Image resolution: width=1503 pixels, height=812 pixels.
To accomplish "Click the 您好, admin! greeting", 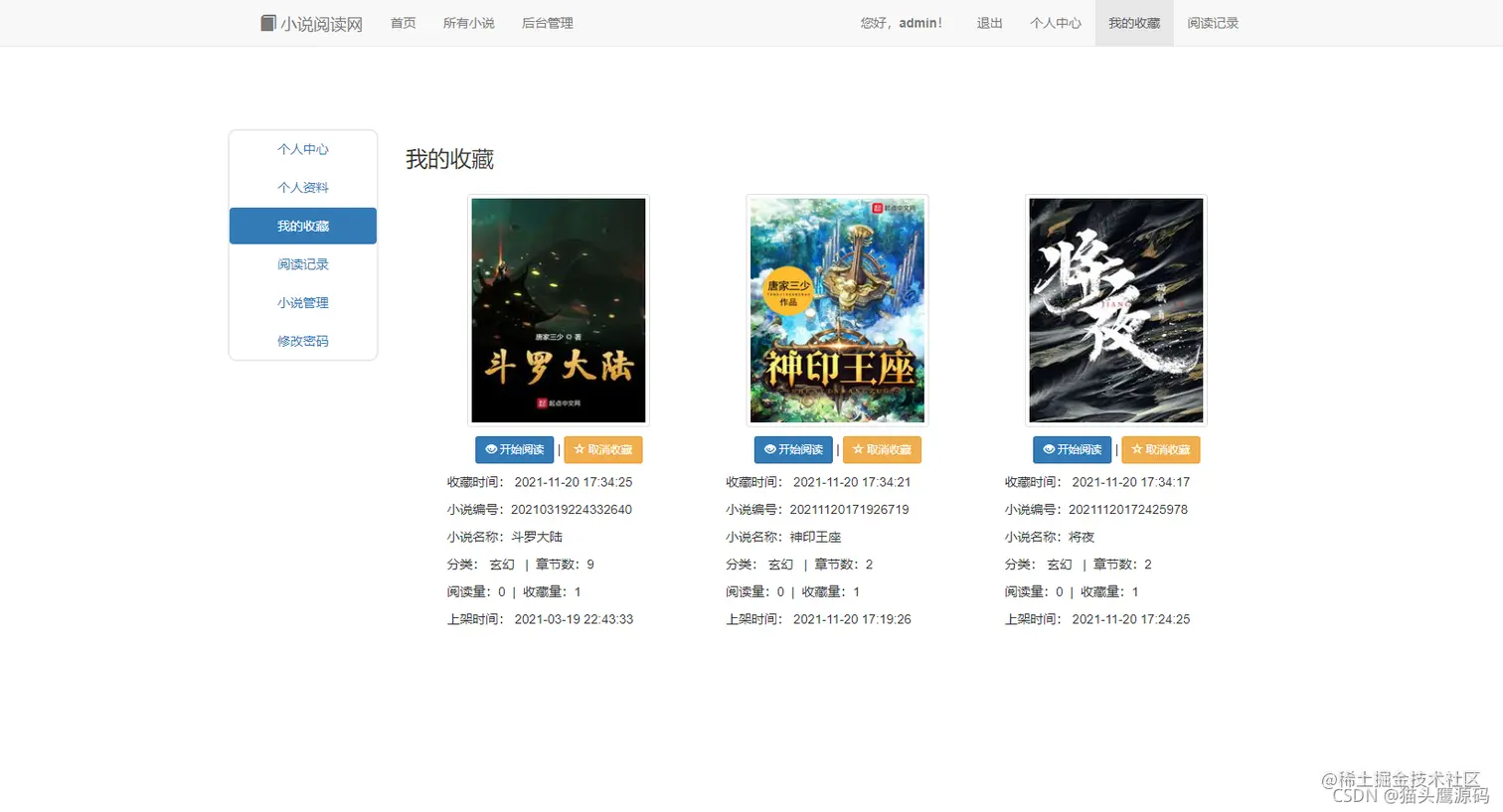I will [x=902, y=23].
